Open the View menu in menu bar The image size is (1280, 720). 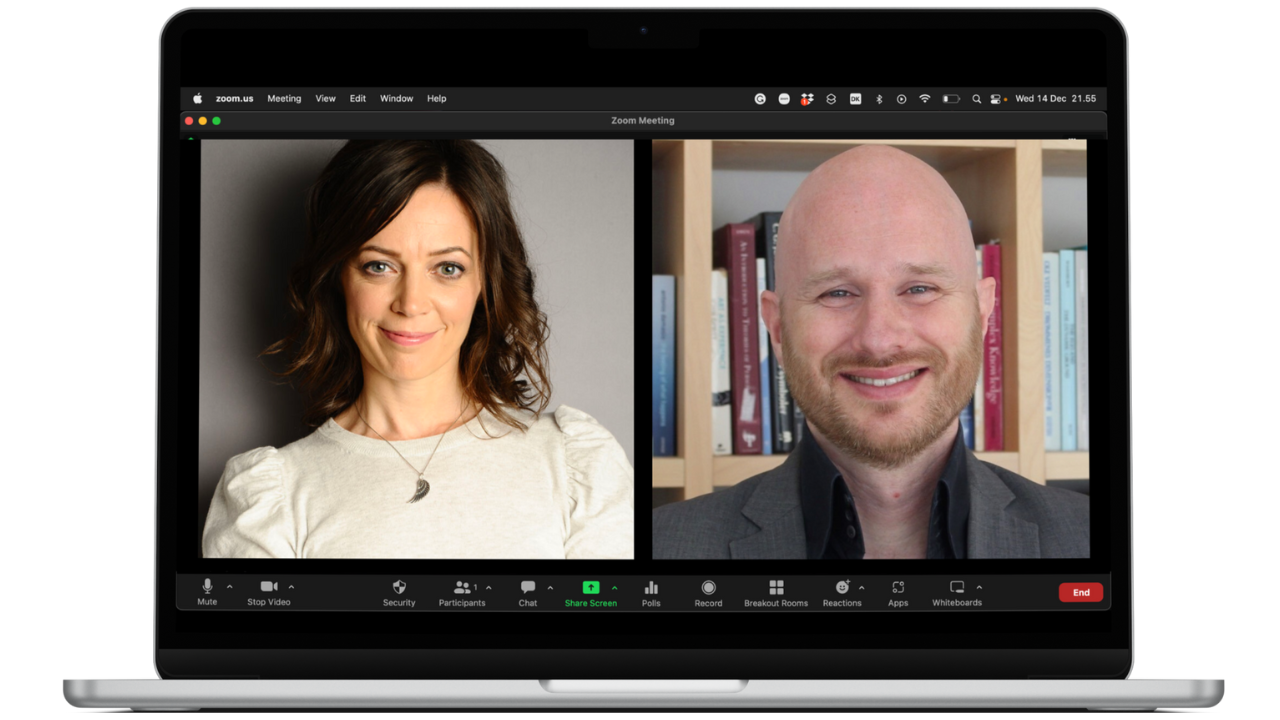pyautogui.click(x=325, y=99)
